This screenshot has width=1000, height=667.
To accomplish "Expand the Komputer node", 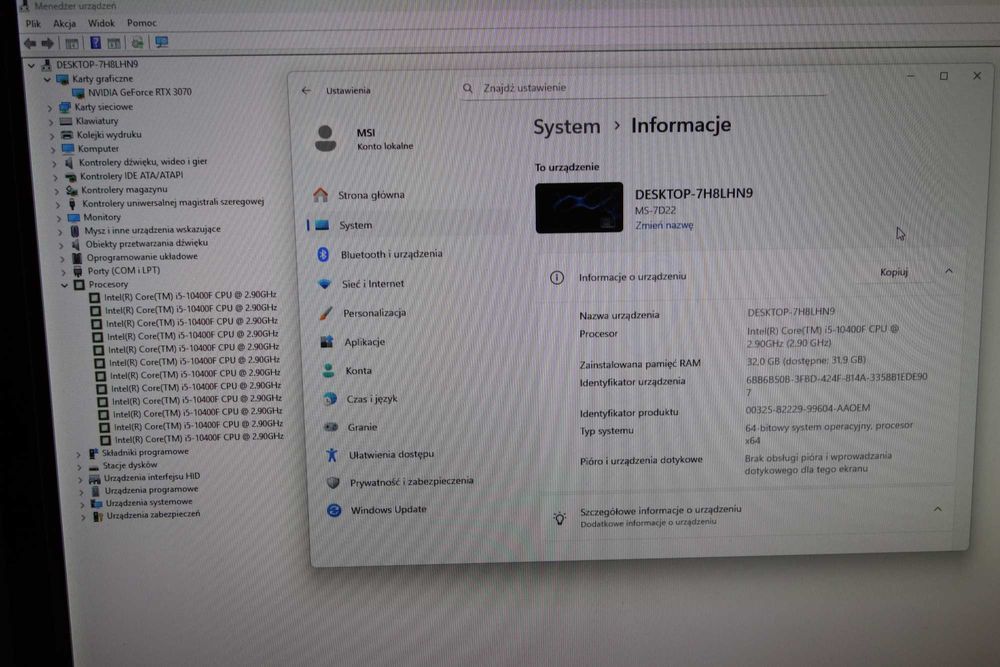I will point(53,150).
